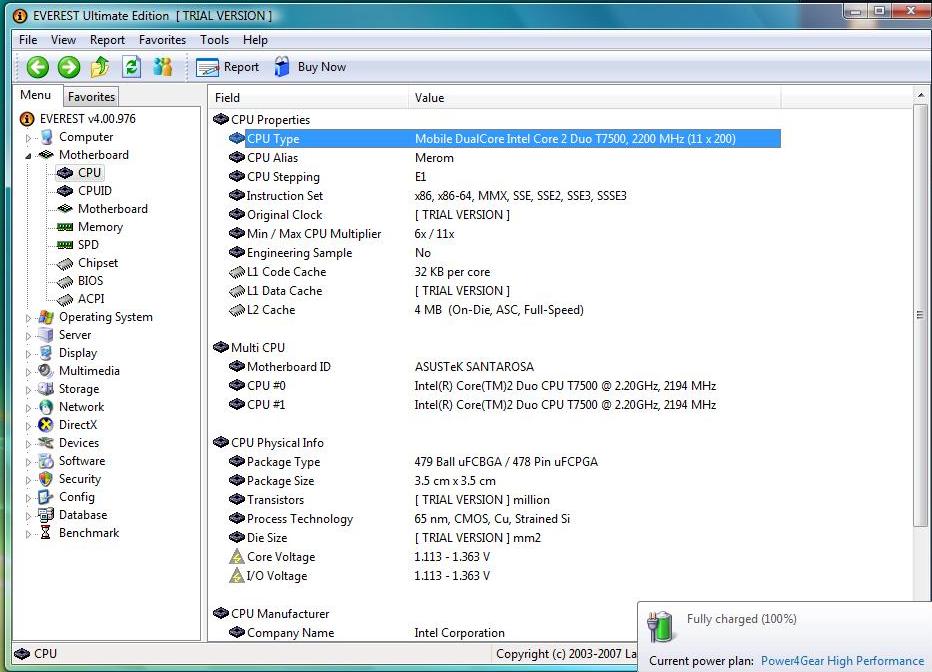
Task: Select the Instruction Set row
Action: (504, 196)
